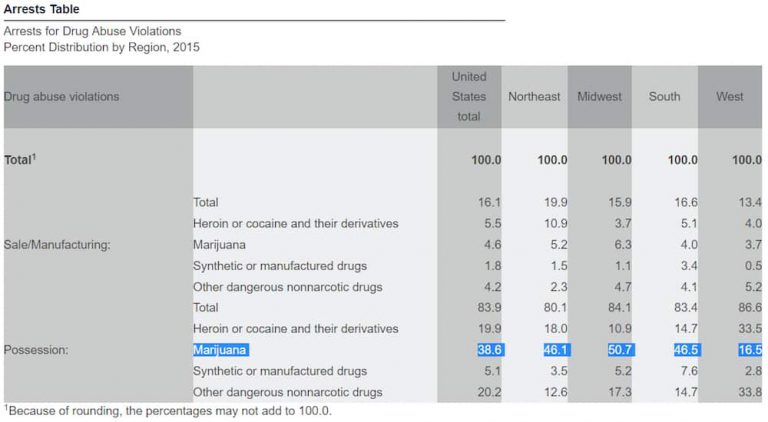
Task: Click the bold "Total" row label with footnote
Action: point(20,160)
